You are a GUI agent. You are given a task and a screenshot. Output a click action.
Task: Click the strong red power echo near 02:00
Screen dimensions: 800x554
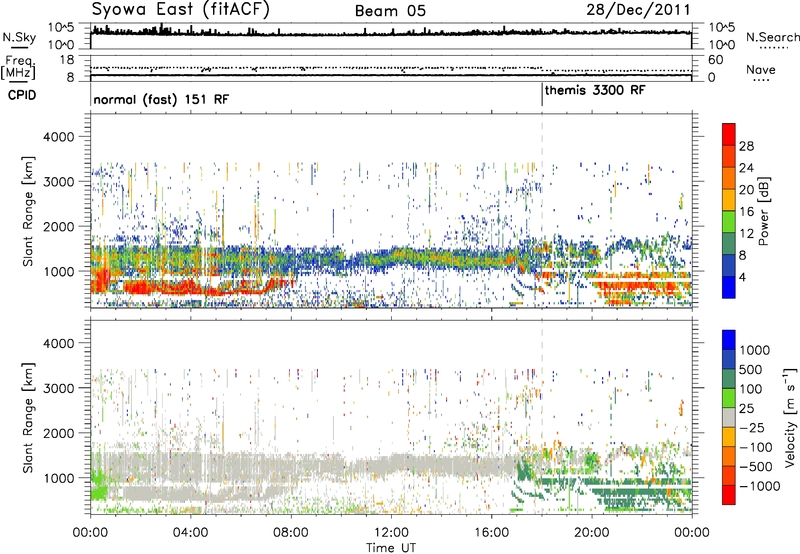point(140,287)
